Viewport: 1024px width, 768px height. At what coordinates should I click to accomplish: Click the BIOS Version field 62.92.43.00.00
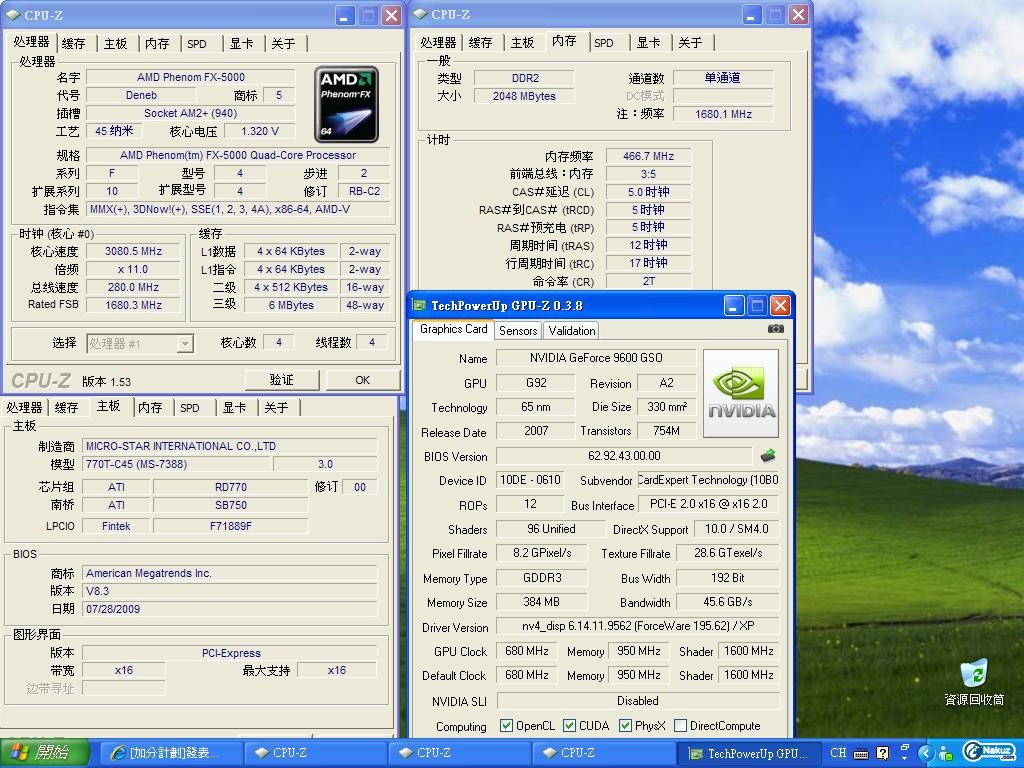click(624, 456)
